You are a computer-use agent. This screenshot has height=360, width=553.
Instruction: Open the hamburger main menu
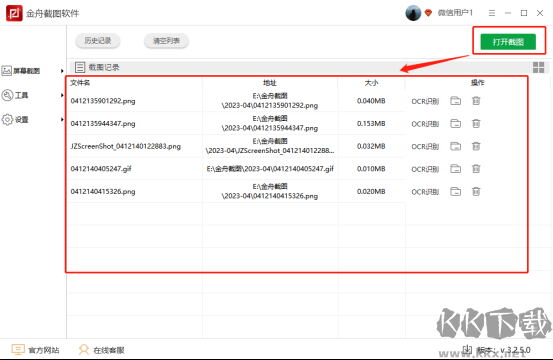[x=492, y=13]
